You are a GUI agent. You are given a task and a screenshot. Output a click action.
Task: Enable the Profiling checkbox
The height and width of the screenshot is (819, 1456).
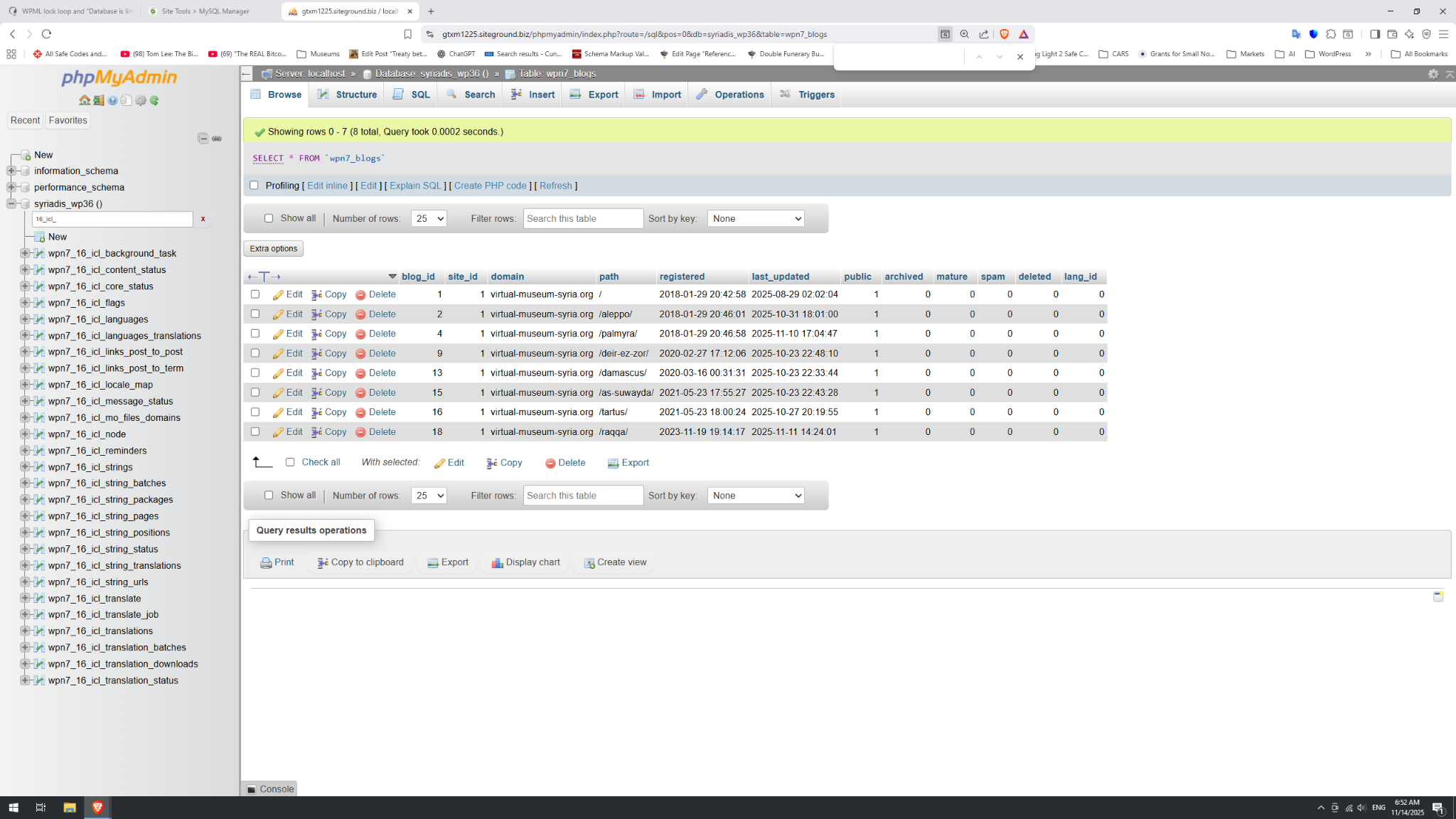pos(254,186)
